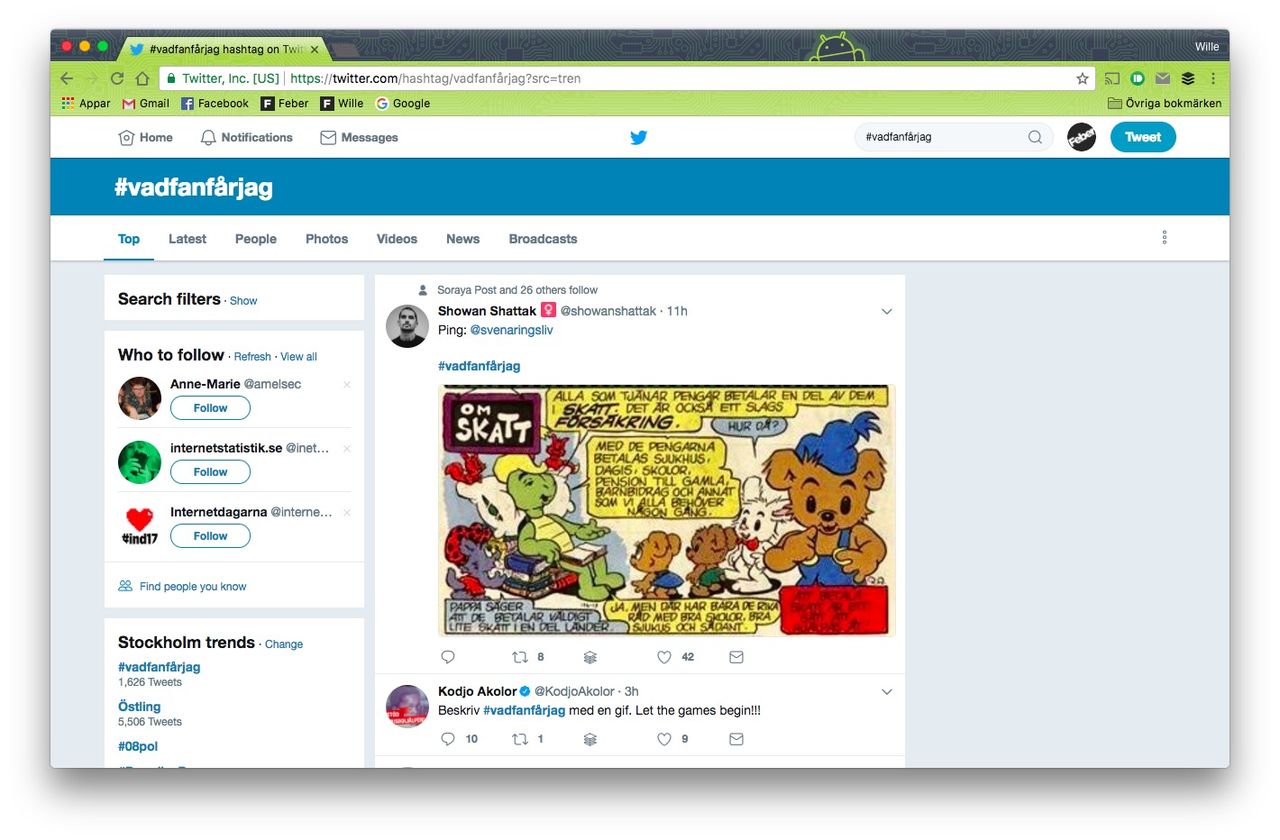Retweet the Bamse comic tweet

[x=521, y=657]
